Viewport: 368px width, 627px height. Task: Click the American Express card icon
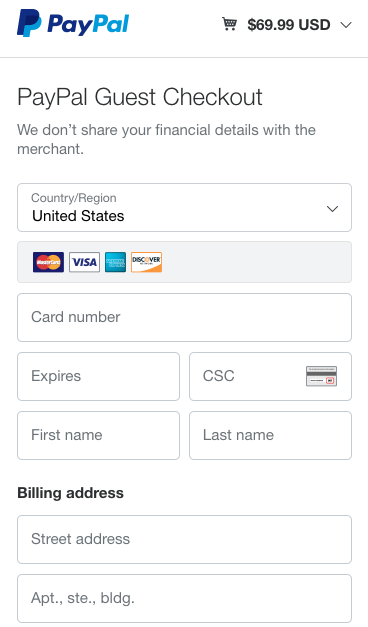tap(116, 262)
